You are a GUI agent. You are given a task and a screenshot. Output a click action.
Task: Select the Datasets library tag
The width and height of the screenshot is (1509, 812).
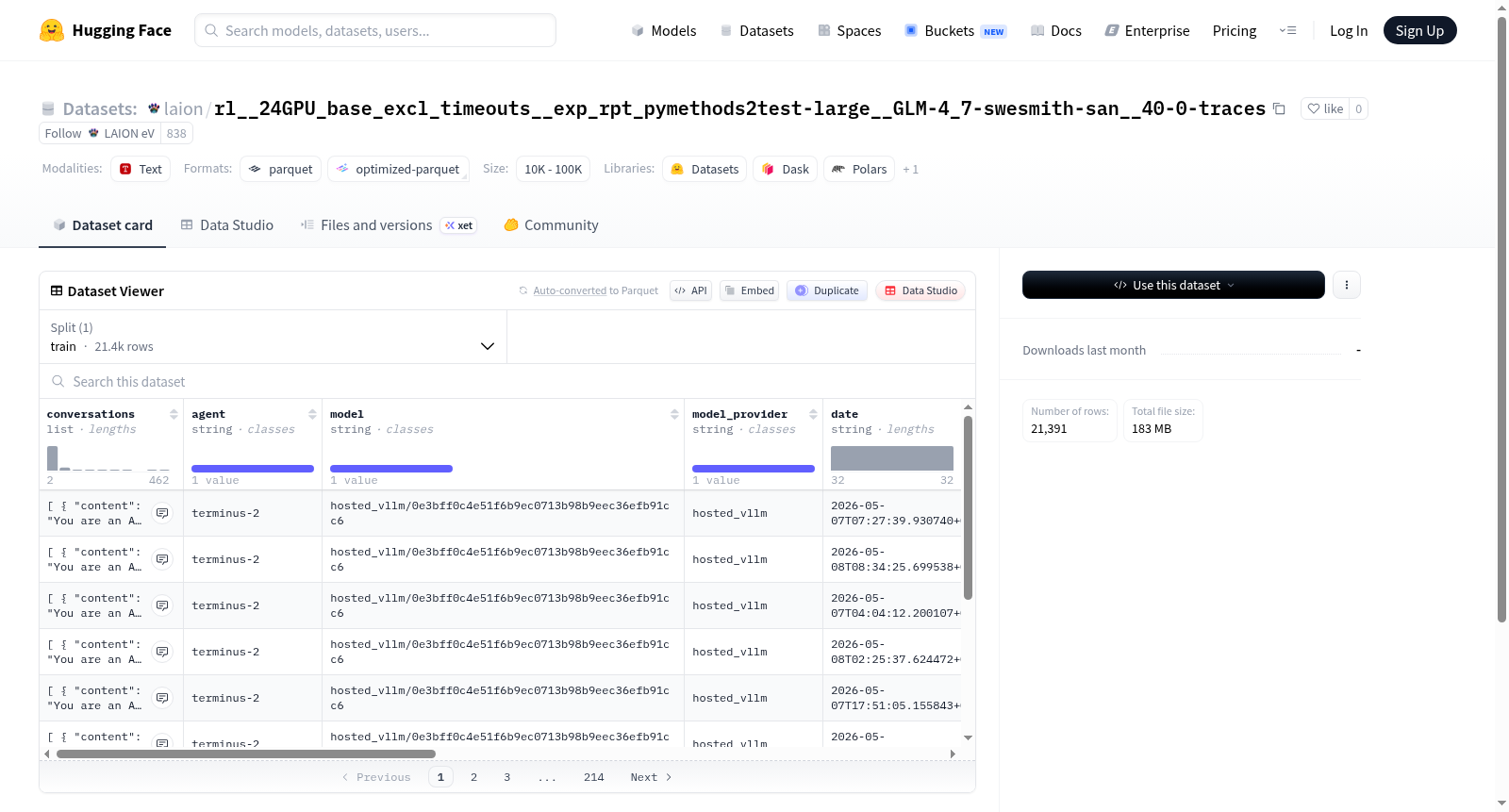705,170
